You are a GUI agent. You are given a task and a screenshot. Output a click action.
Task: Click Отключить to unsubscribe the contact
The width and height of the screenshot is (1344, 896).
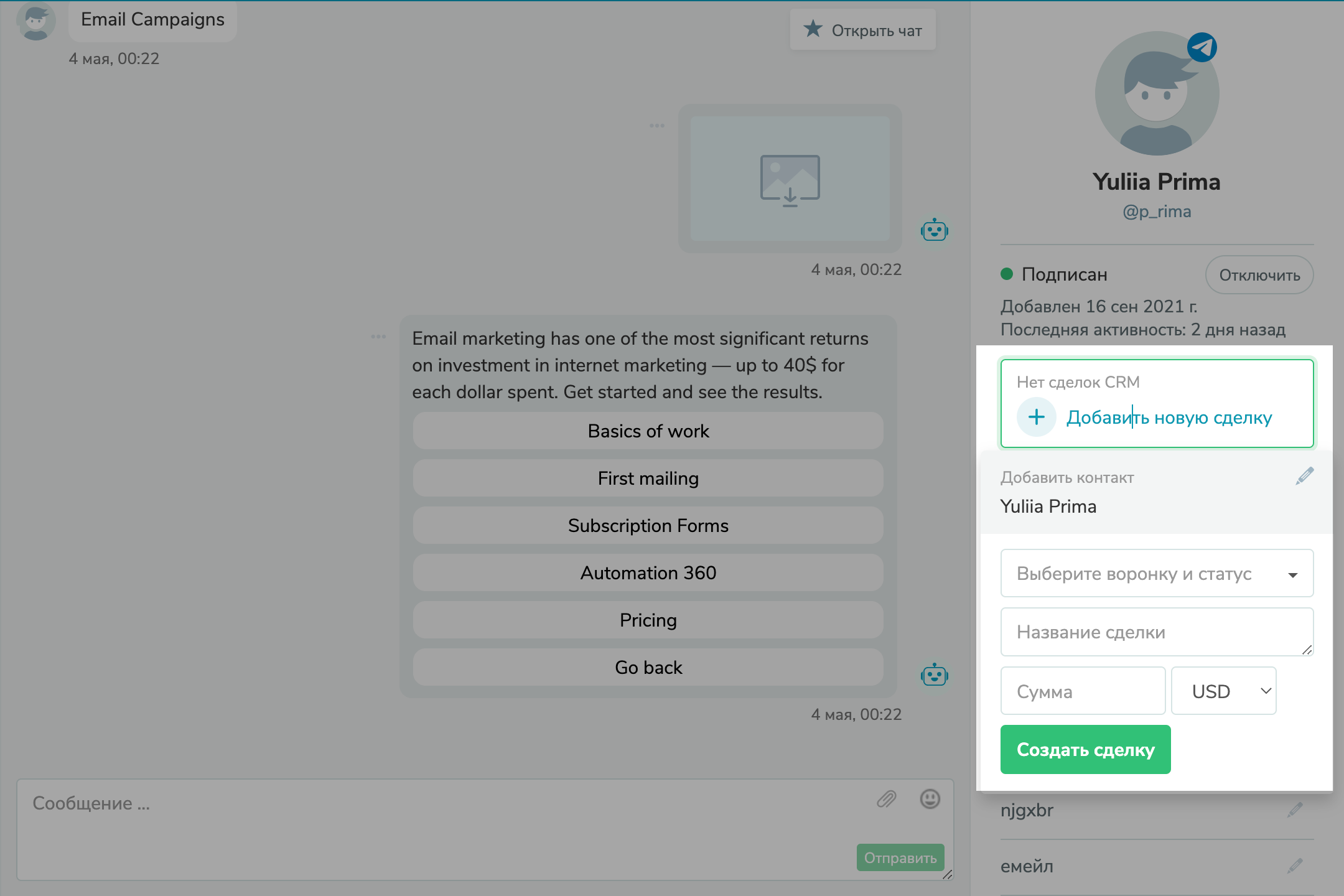pos(1258,274)
